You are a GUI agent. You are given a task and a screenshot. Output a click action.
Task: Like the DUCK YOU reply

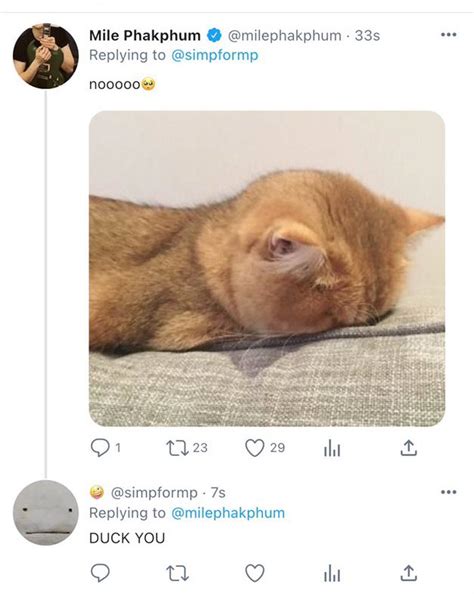click(x=255, y=573)
